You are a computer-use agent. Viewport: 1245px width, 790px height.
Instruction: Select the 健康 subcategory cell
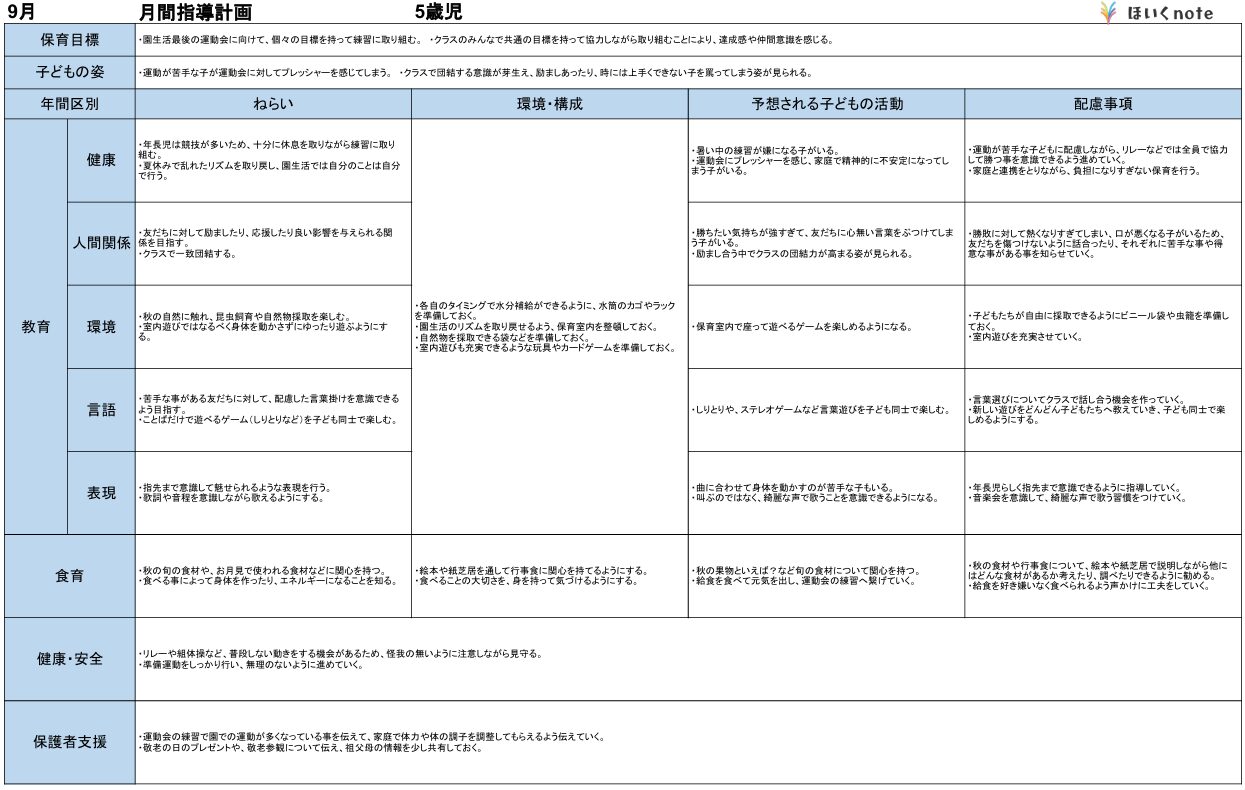[101, 160]
